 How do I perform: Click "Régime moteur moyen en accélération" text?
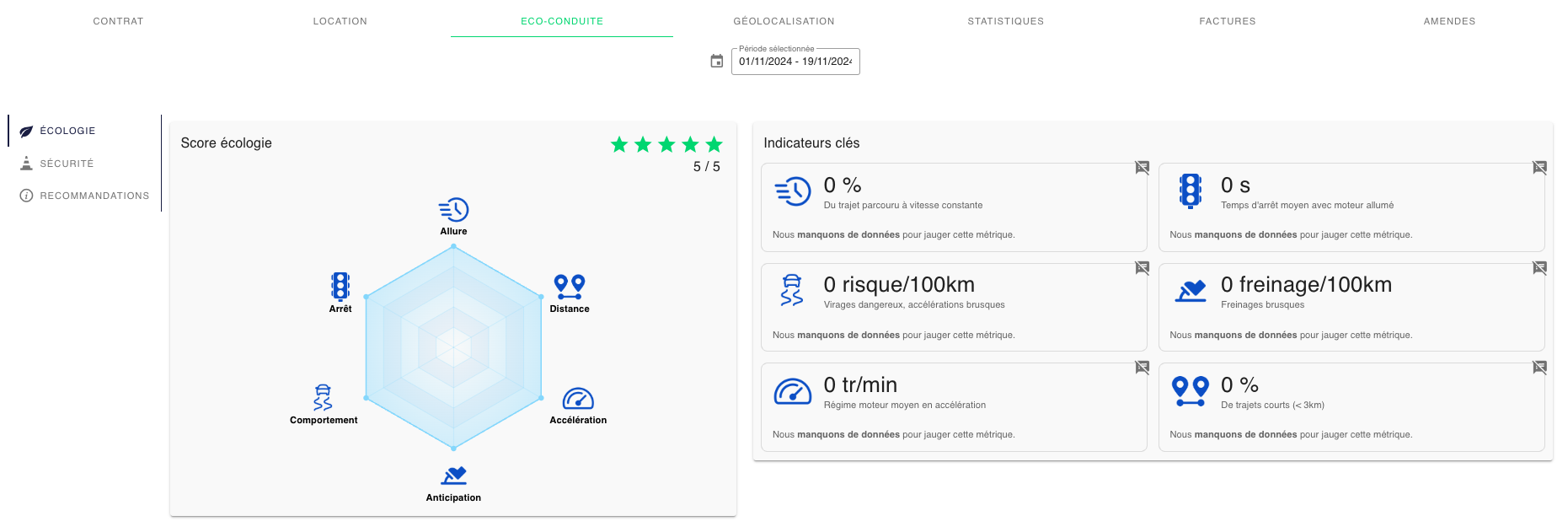pyautogui.click(x=905, y=405)
